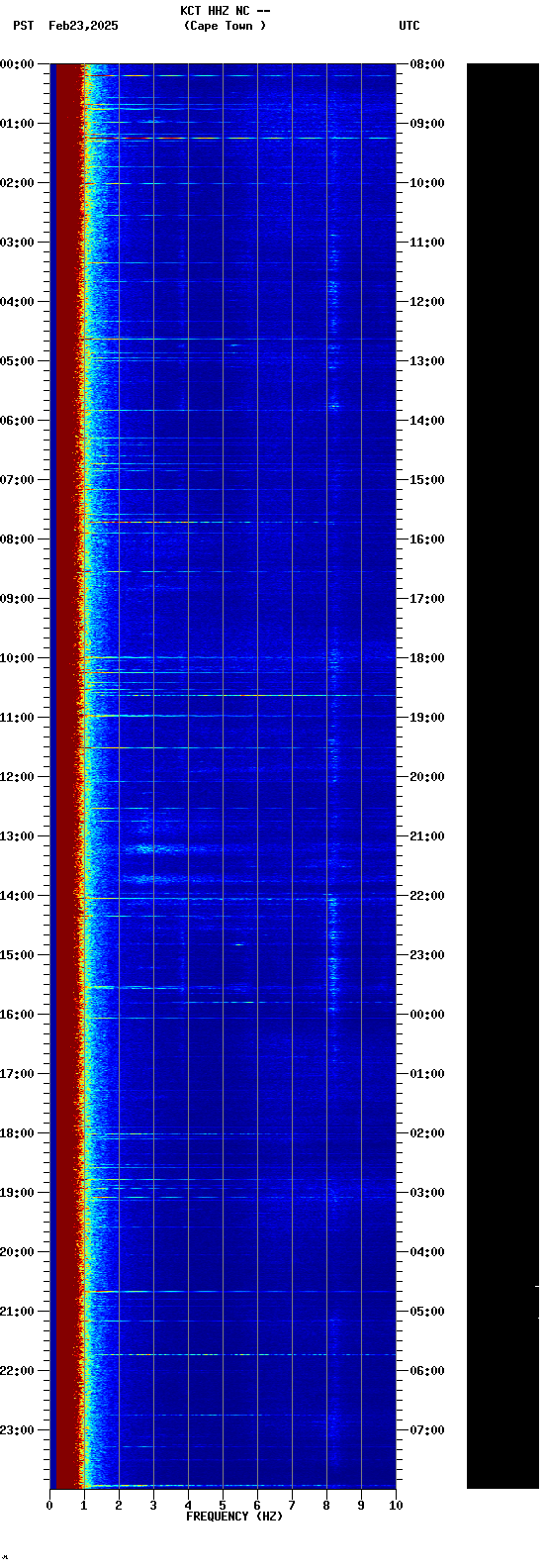
Task: Click the '12:00' label on the PST axis
Action: pyautogui.click(x=18, y=777)
